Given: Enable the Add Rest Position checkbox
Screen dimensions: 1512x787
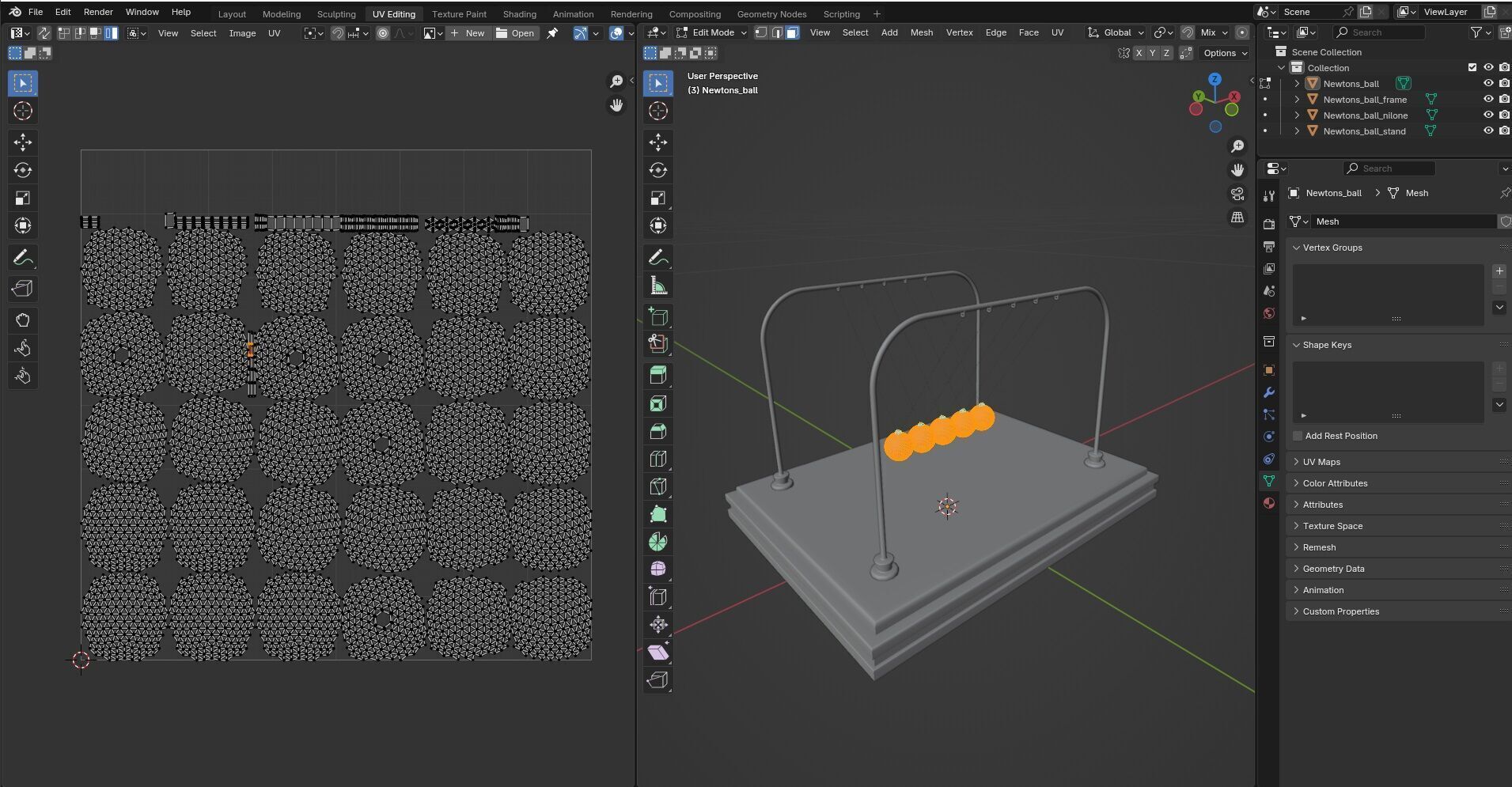Looking at the screenshot, I should (x=1298, y=436).
